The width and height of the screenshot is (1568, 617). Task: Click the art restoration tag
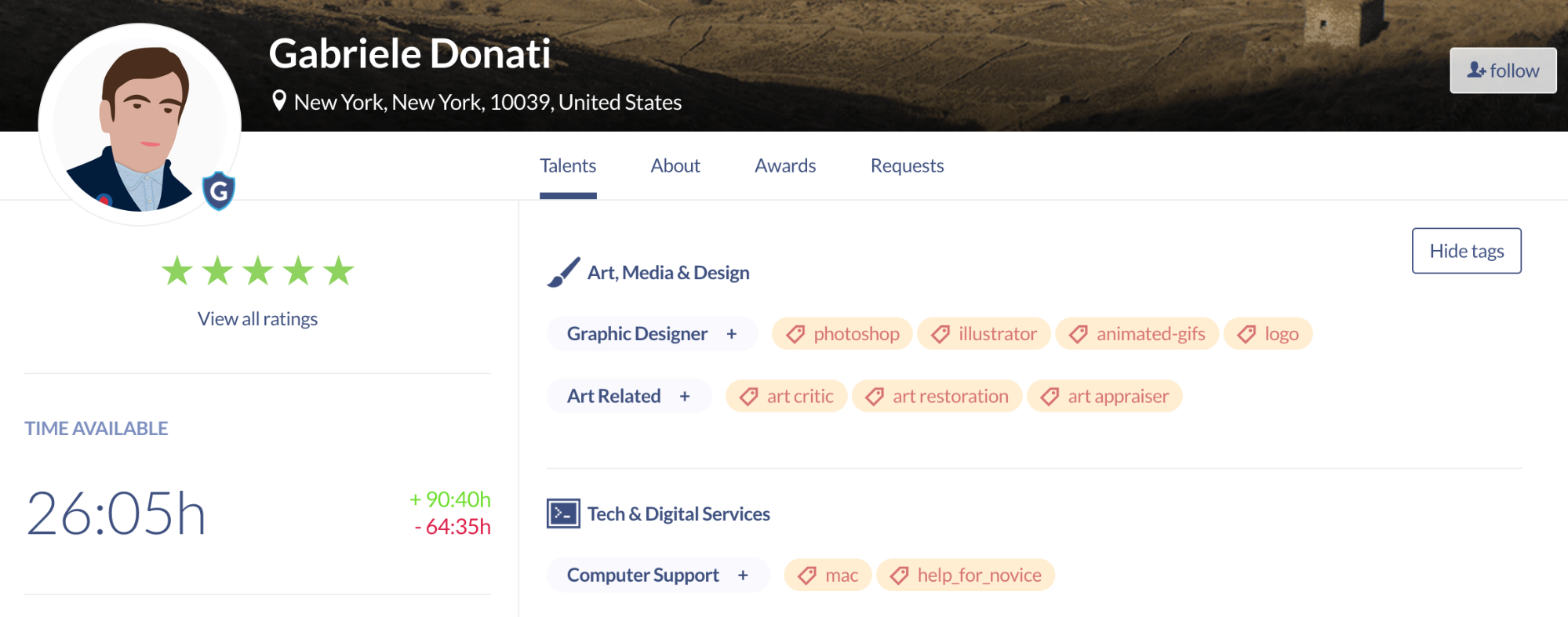click(937, 396)
